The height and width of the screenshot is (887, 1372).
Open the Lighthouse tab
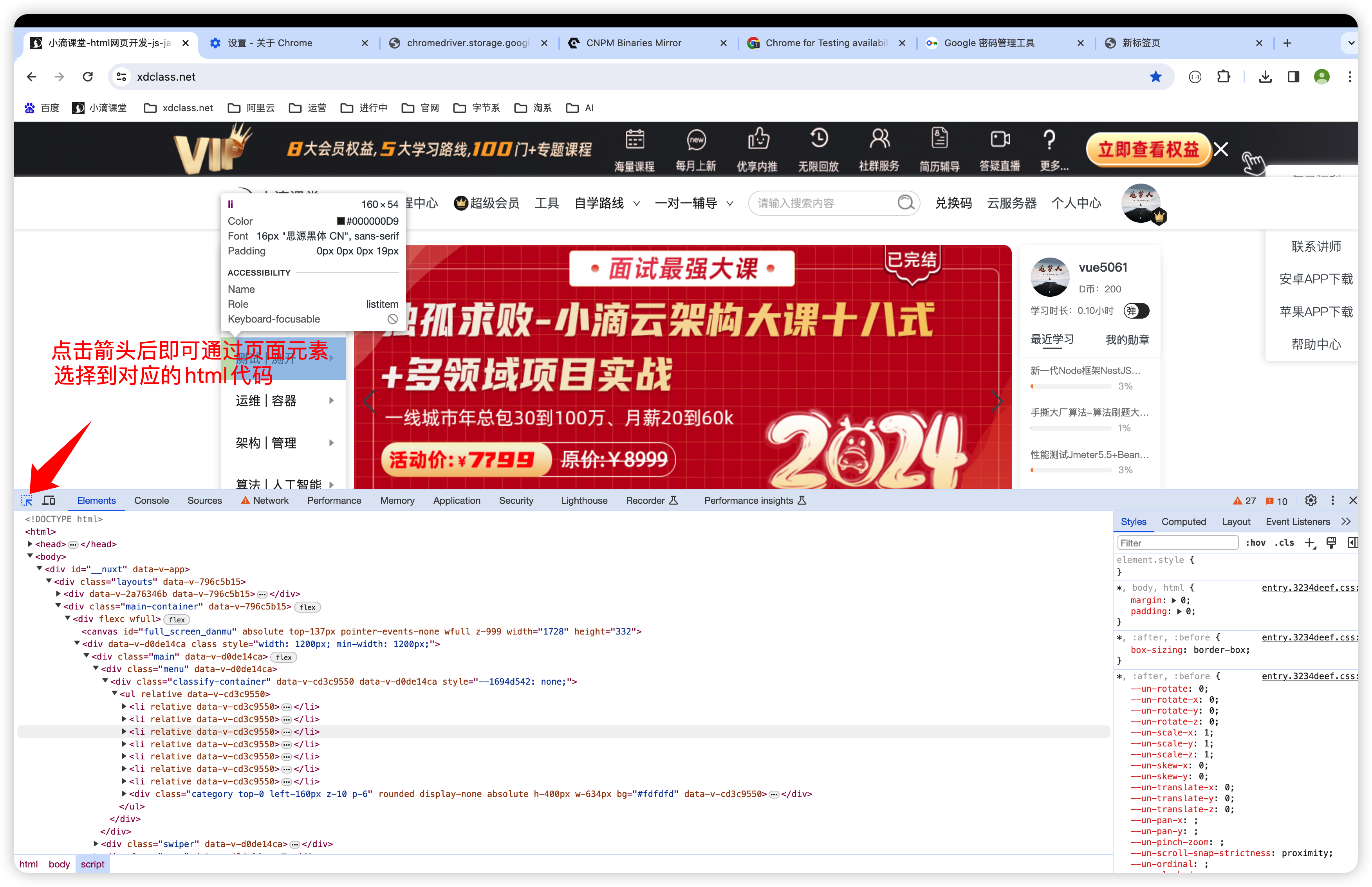[x=584, y=501]
